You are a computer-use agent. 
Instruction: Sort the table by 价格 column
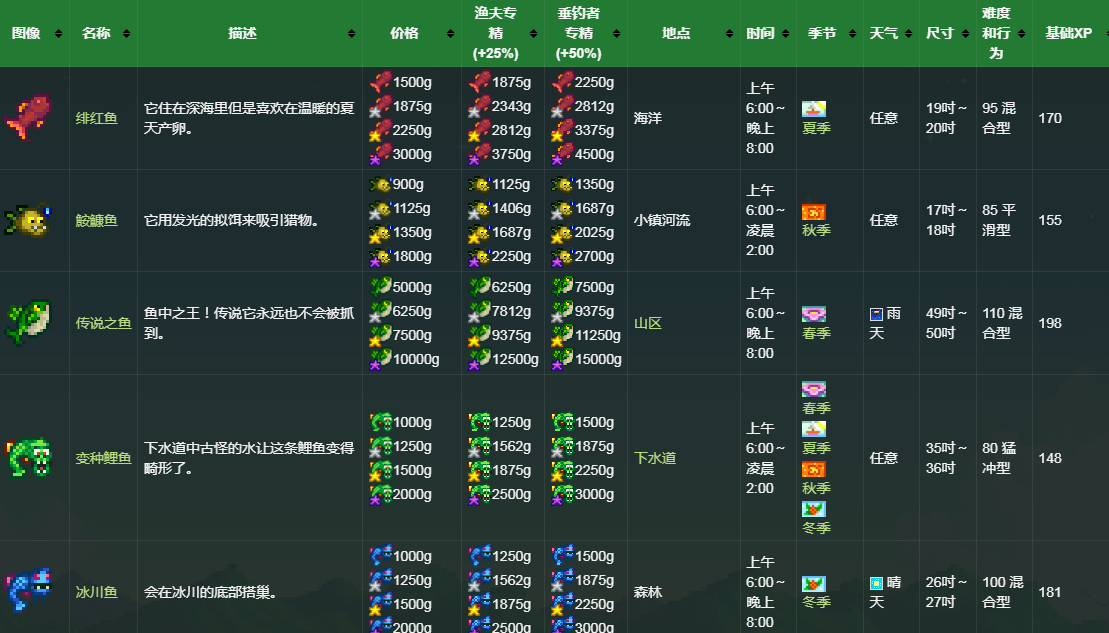coord(411,34)
